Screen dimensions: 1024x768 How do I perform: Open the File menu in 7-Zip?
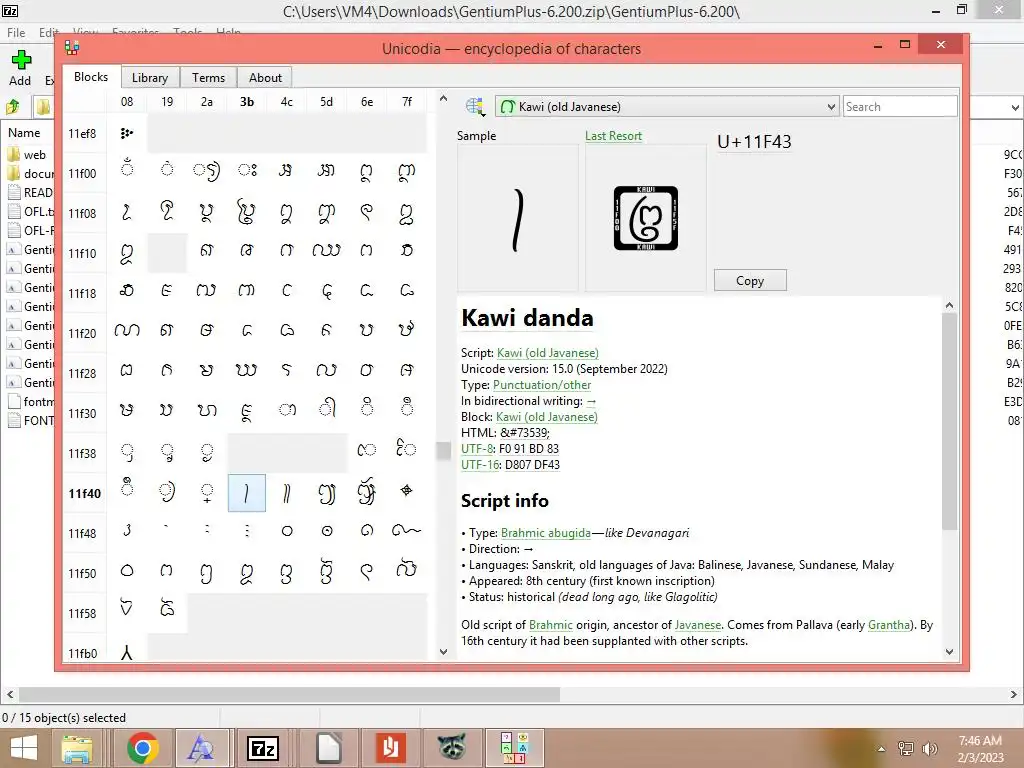(16, 32)
